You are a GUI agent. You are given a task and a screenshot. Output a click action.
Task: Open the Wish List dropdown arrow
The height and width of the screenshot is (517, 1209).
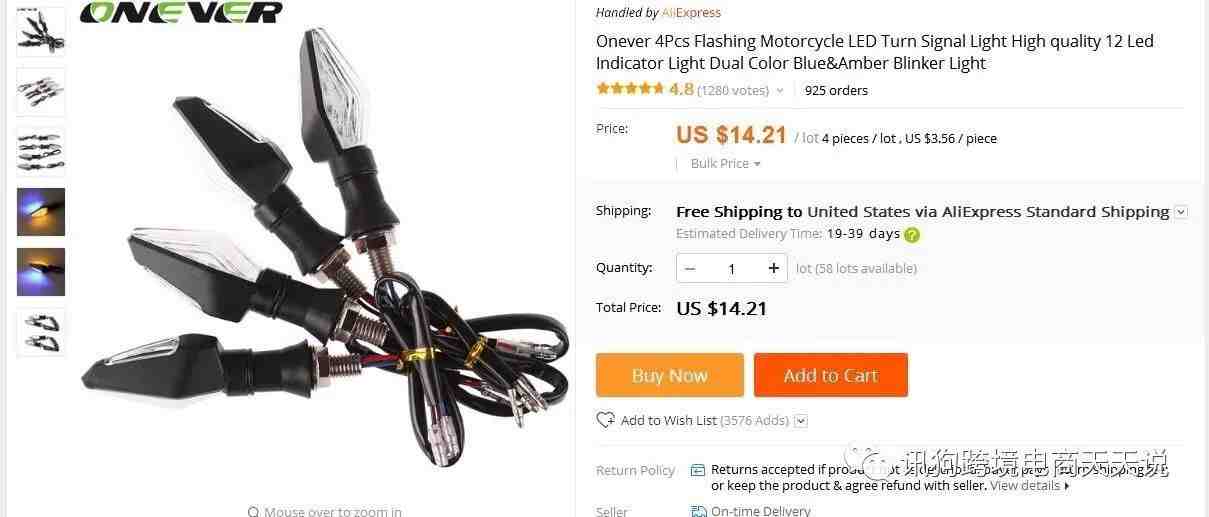pyautogui.click(x=800, y=421)
